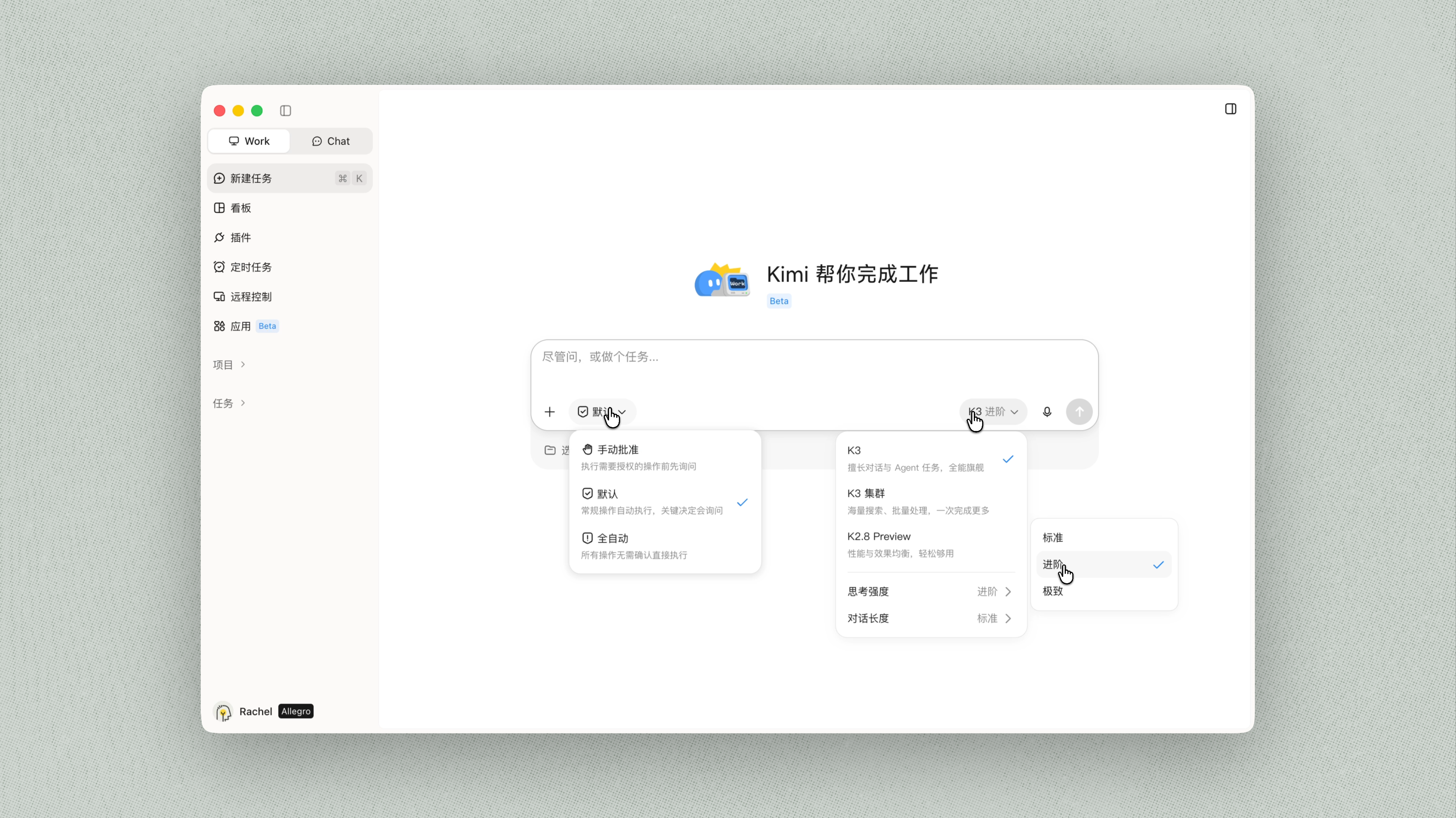Image resolution: width=1456 pixels, height=818 pixels.
Task: Click the 看板 board icon
Action: click(219, 208)
